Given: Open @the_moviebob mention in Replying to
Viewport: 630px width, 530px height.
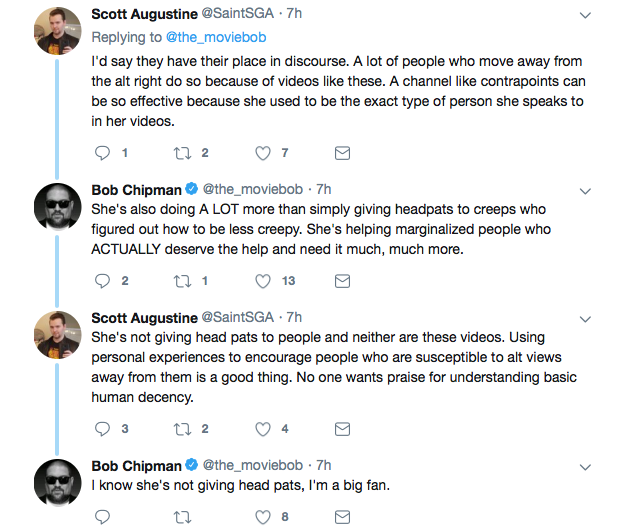Looking at the screenshot, I should (216, 37).
